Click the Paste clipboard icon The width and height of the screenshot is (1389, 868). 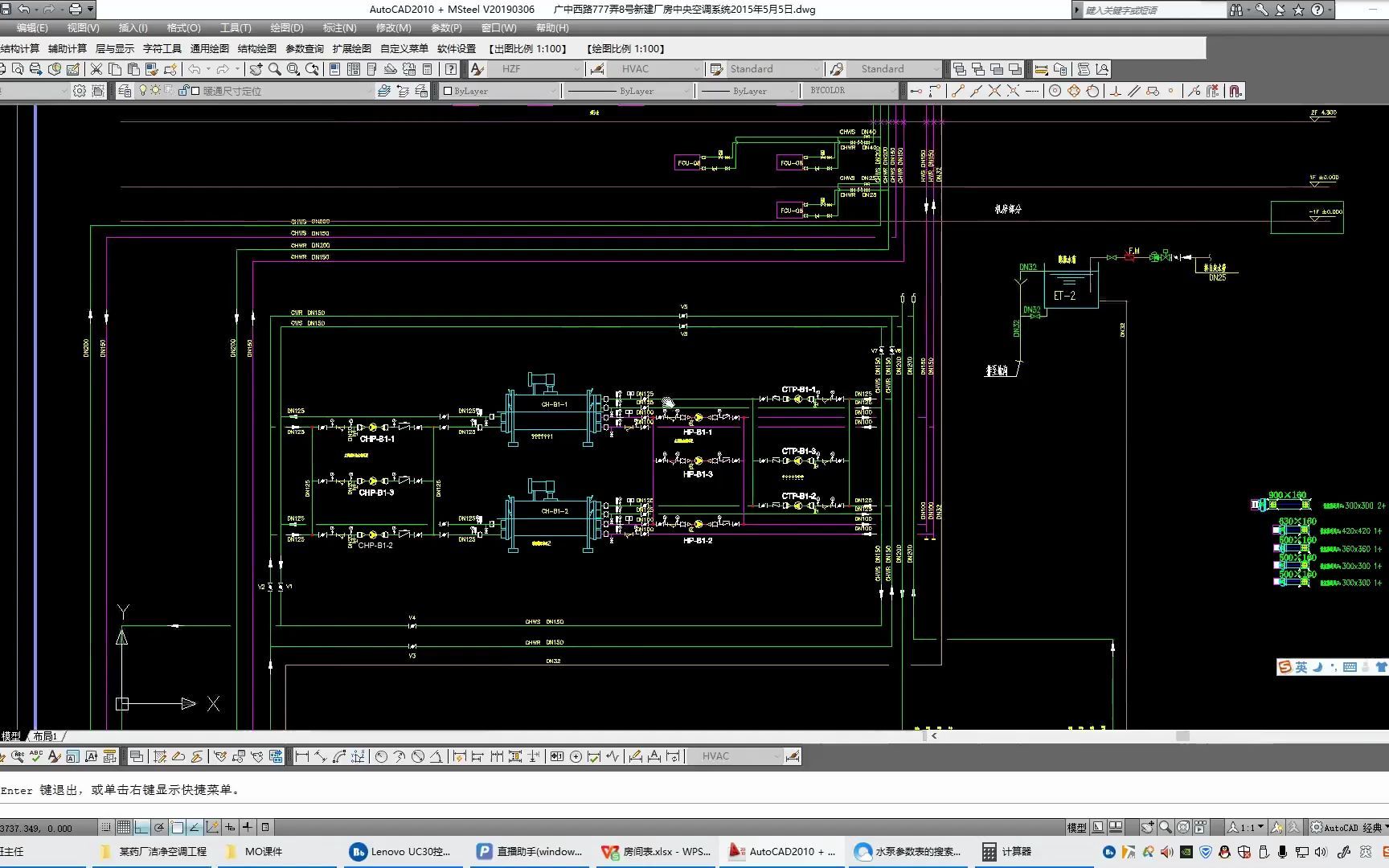click(133, 69)
